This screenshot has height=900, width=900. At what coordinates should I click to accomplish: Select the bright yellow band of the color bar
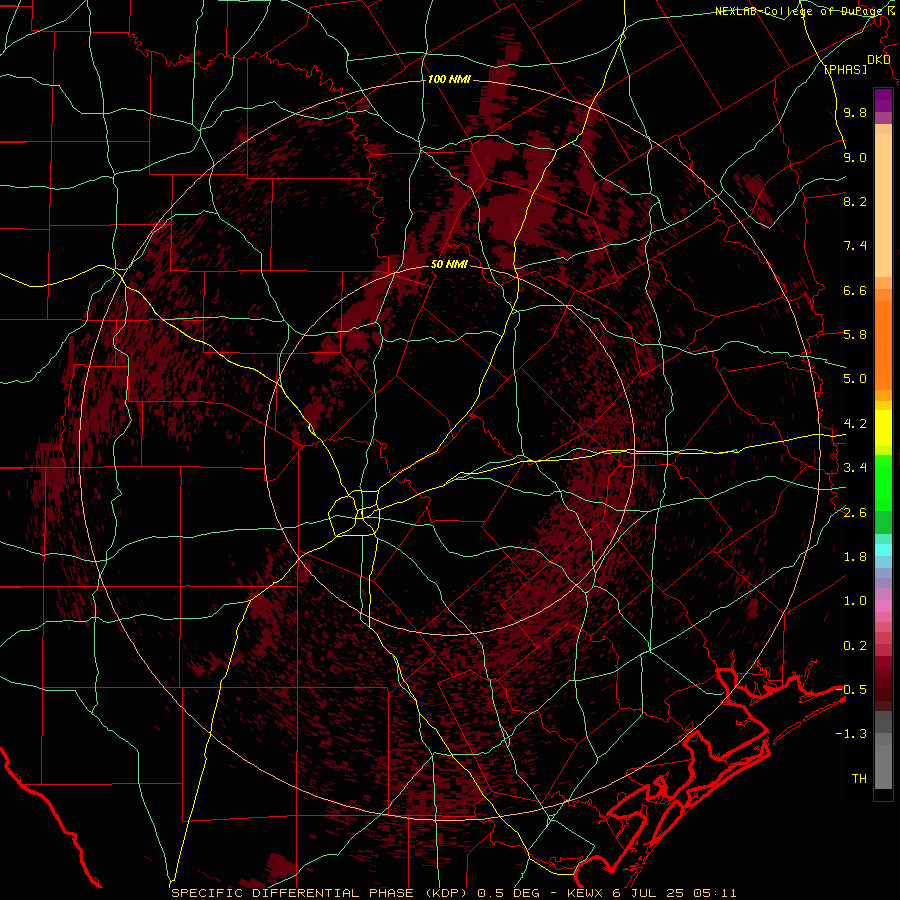[883, 428]
